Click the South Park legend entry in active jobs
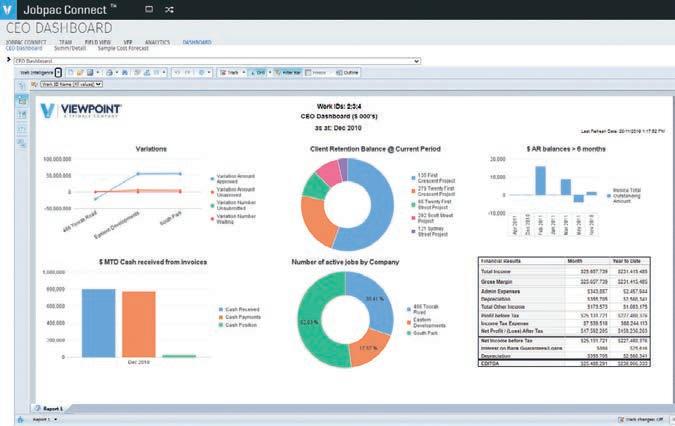Viewport: 675px width, 426px height. [x=422, y=333]
